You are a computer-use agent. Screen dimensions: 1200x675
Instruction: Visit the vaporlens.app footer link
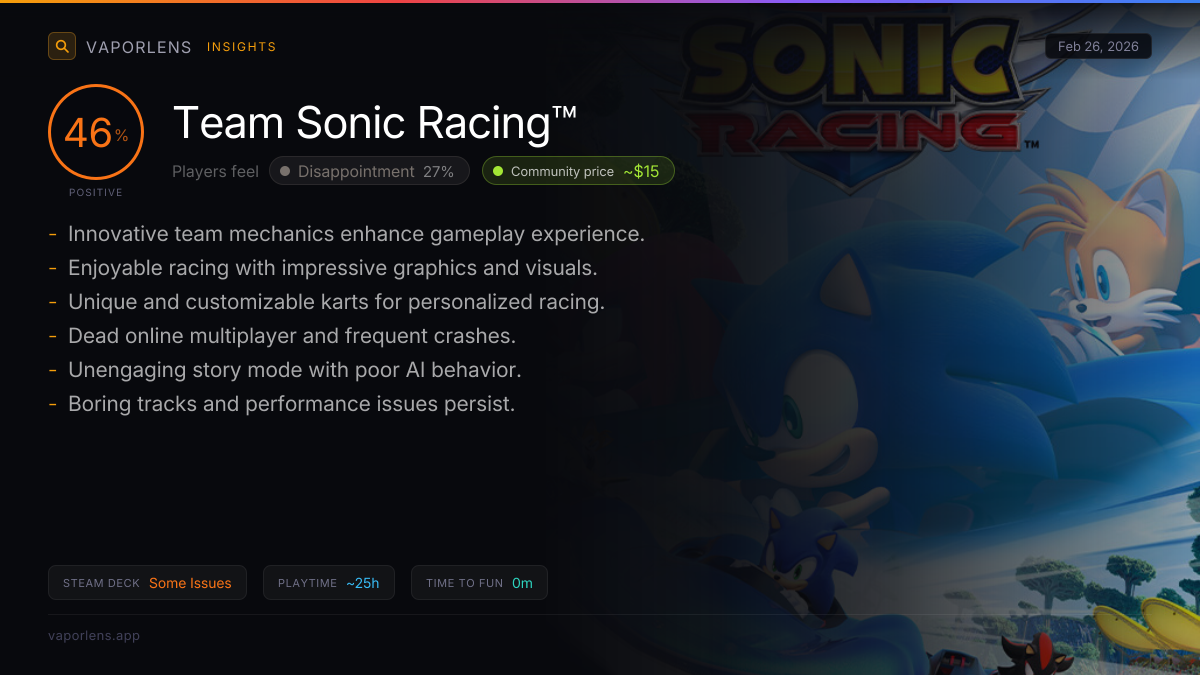(94, 635)
